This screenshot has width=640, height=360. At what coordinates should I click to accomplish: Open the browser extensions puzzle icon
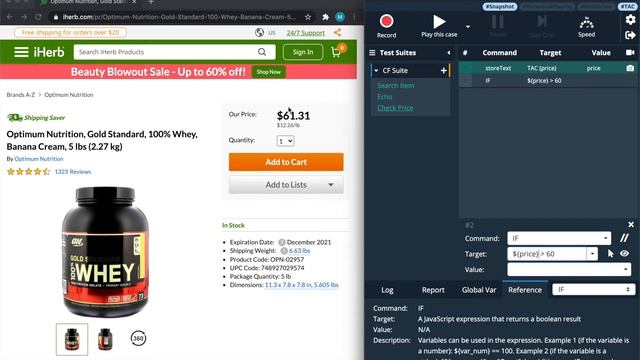click(325, 17)
